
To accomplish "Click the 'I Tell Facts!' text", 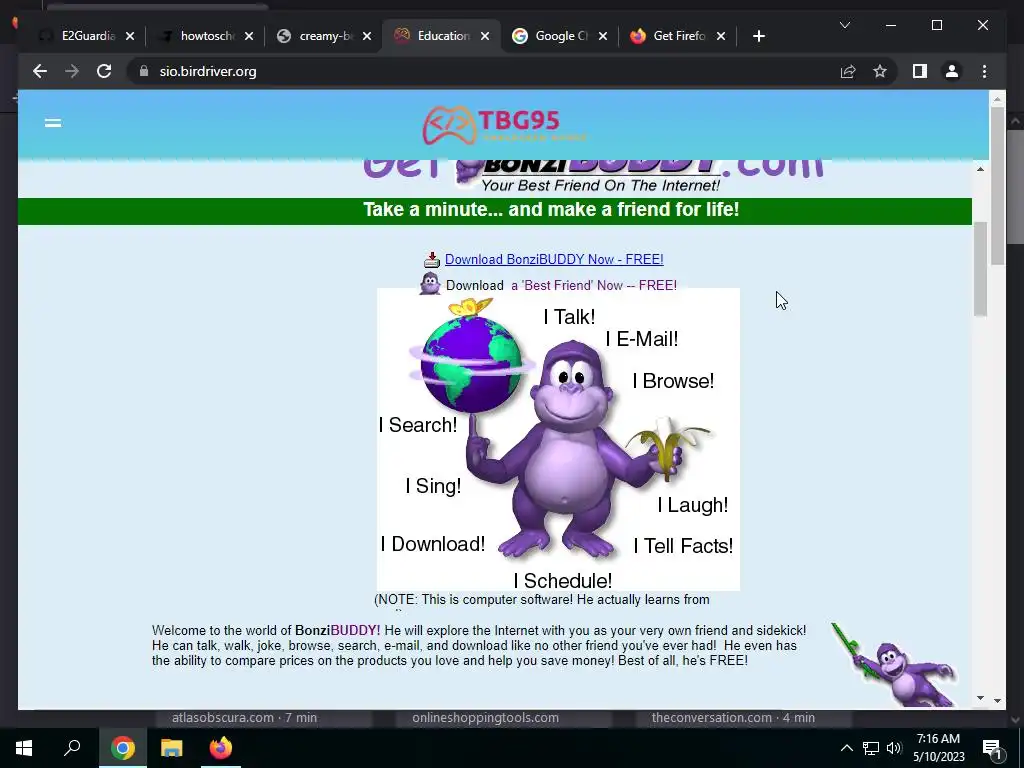I will (x=683, y=546).
